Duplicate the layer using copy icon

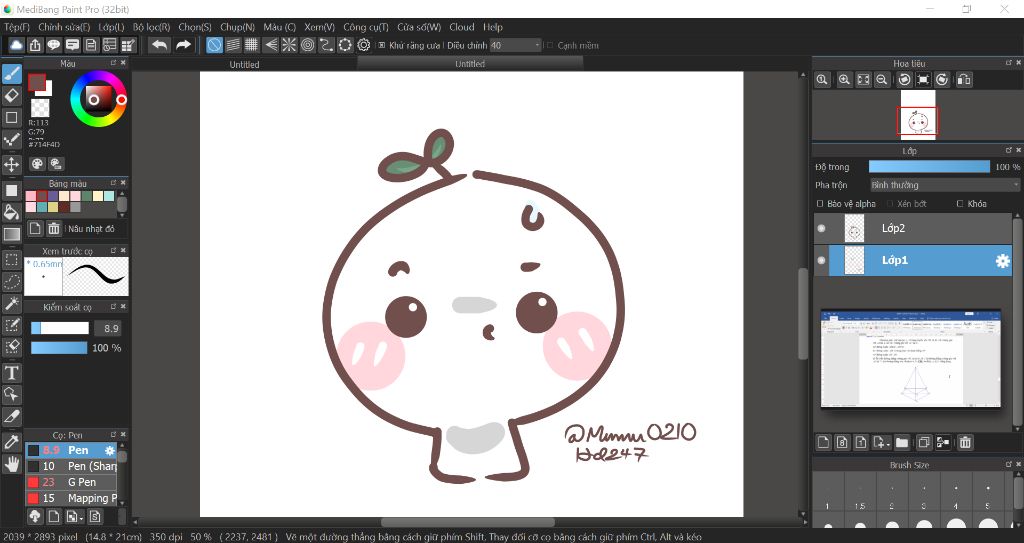923,442
